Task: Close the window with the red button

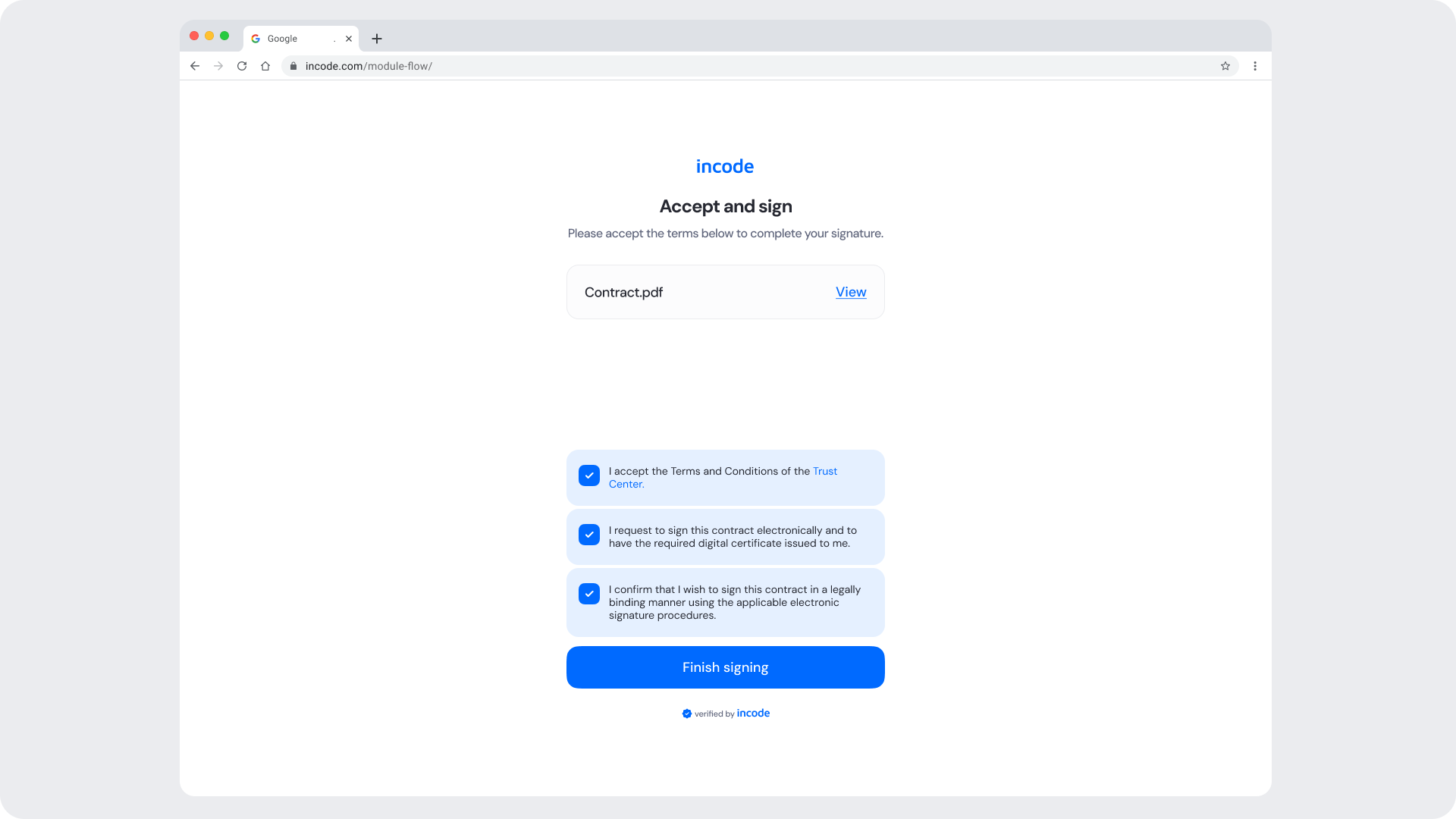Action: [x=194, y=36]
